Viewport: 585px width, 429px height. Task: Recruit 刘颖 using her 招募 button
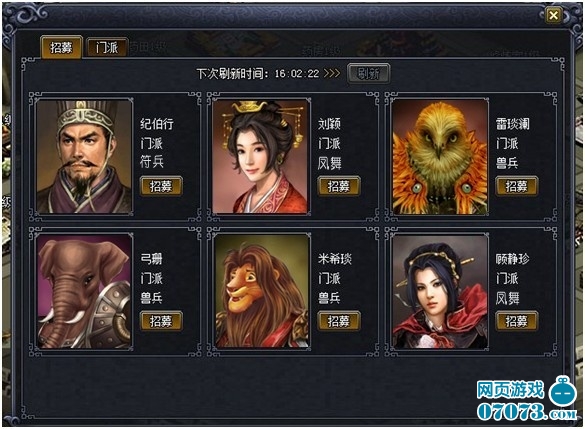(339, 186)
